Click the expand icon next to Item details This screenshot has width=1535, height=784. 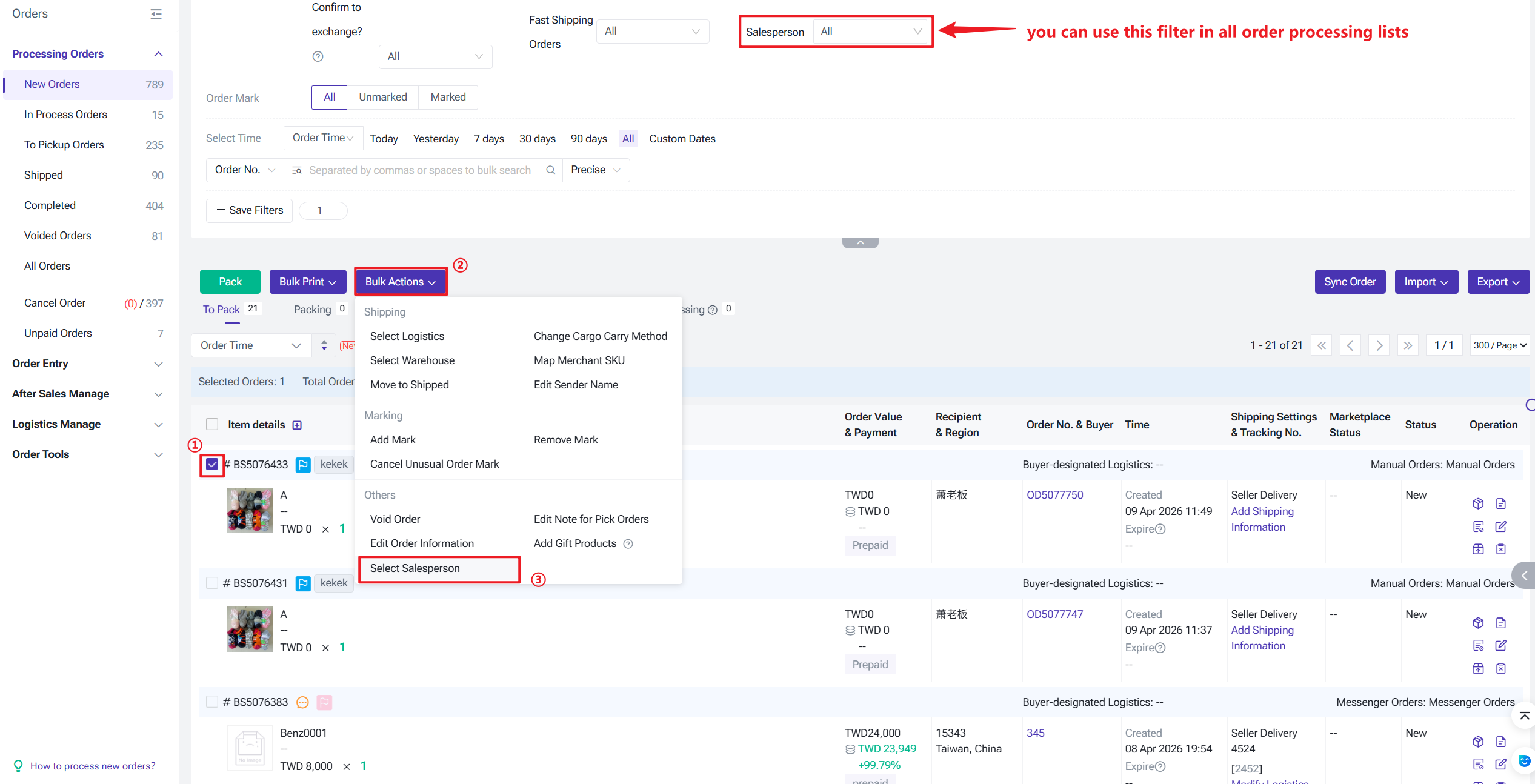297,425
